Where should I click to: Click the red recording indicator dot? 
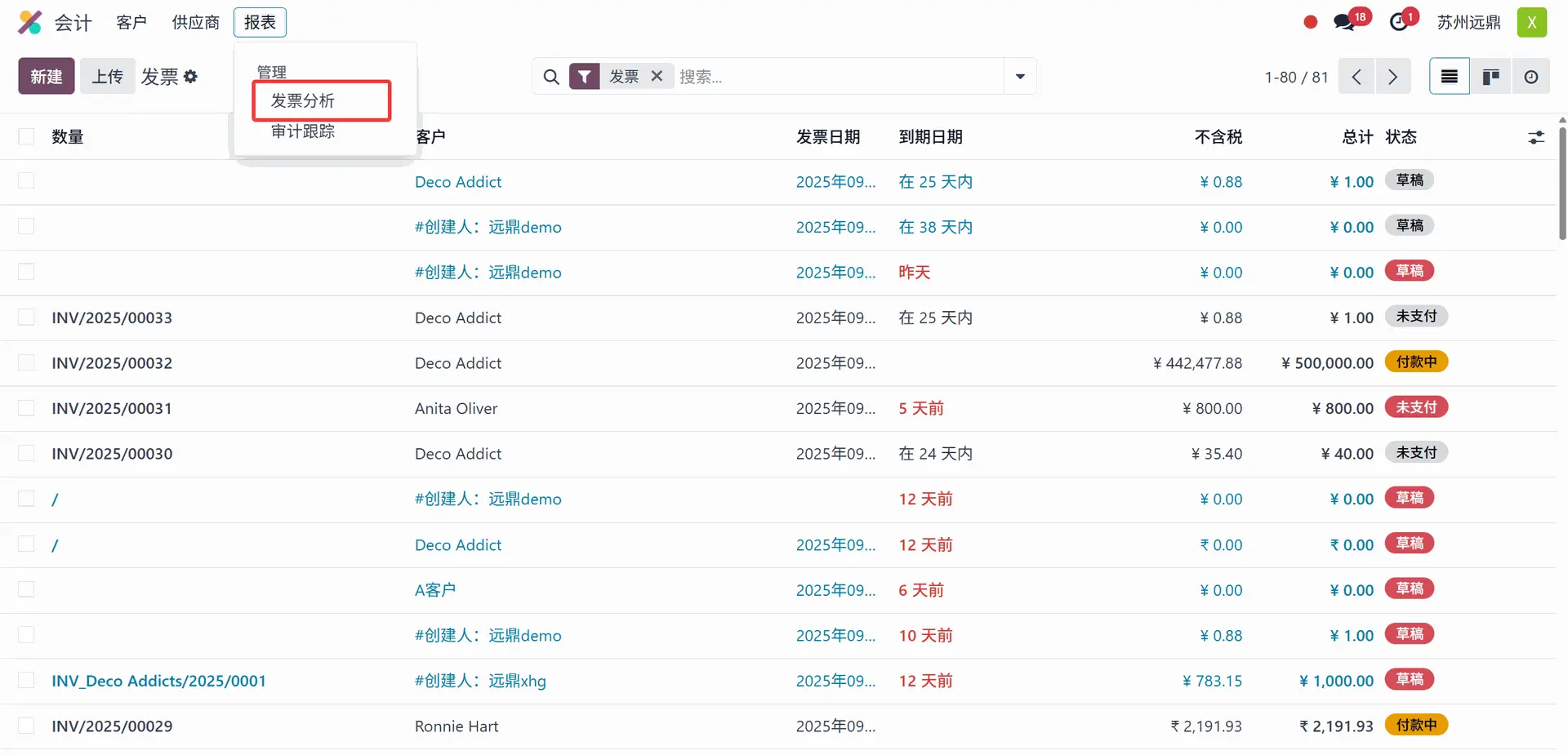coord(1311,22)
